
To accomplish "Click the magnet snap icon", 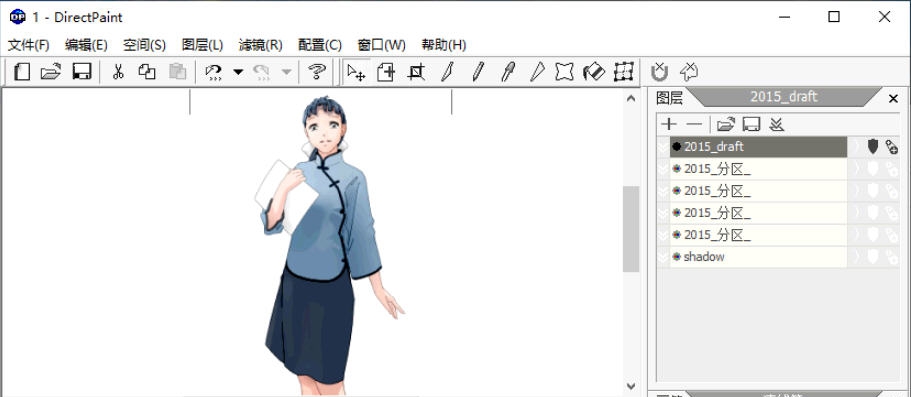I will pos(659,72).
